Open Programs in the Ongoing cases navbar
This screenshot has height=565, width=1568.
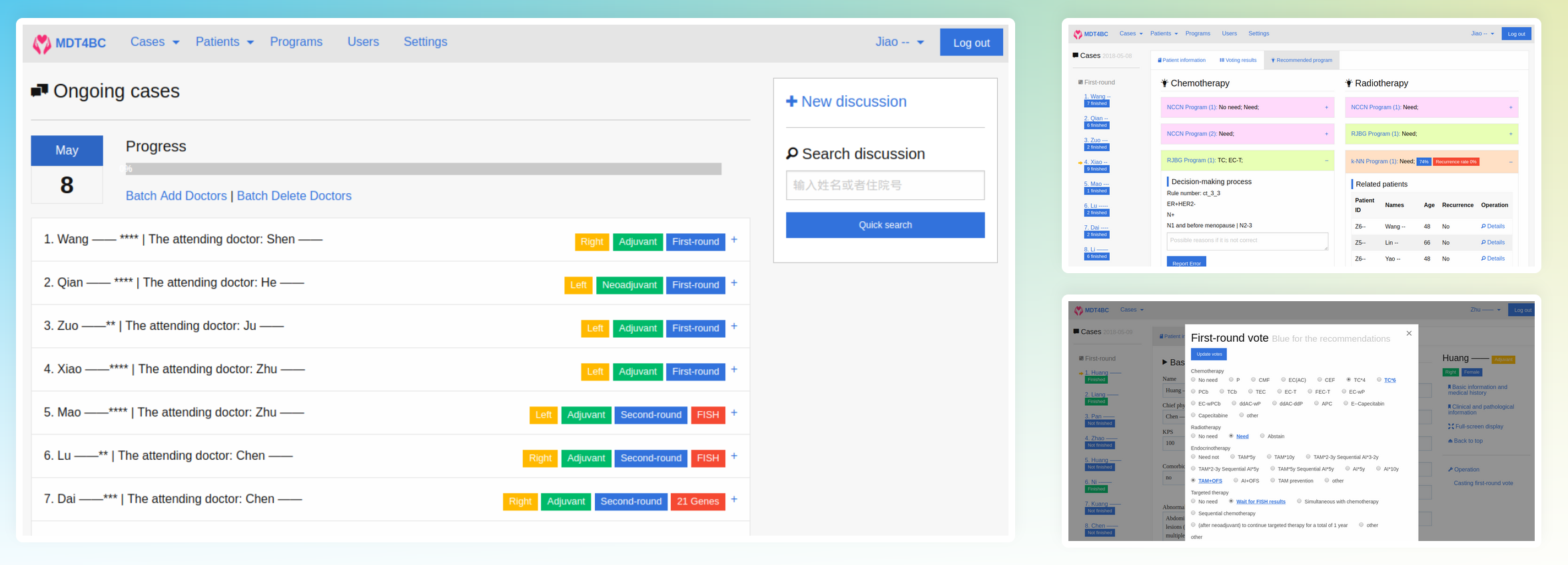click(x=296, y=42)
